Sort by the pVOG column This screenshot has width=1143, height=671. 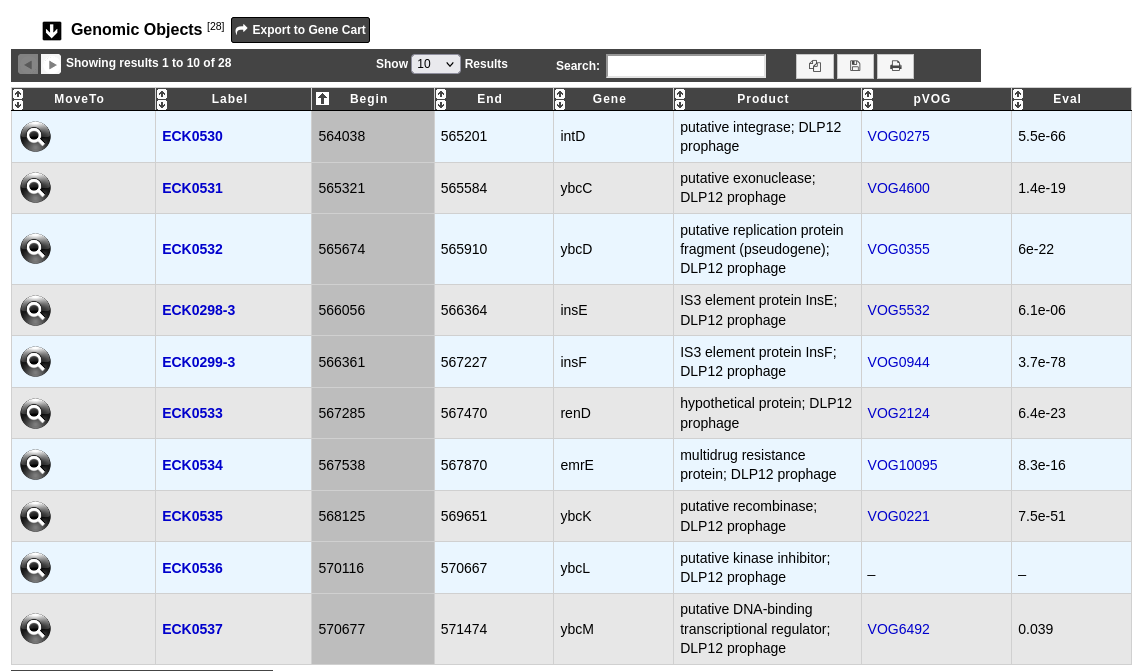(x=936, y=99)
